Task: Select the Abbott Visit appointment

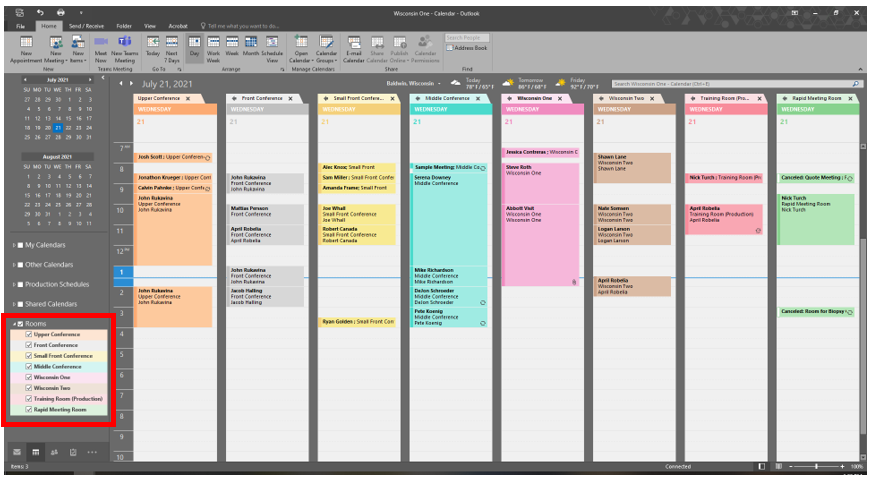Action: [541, 244]
